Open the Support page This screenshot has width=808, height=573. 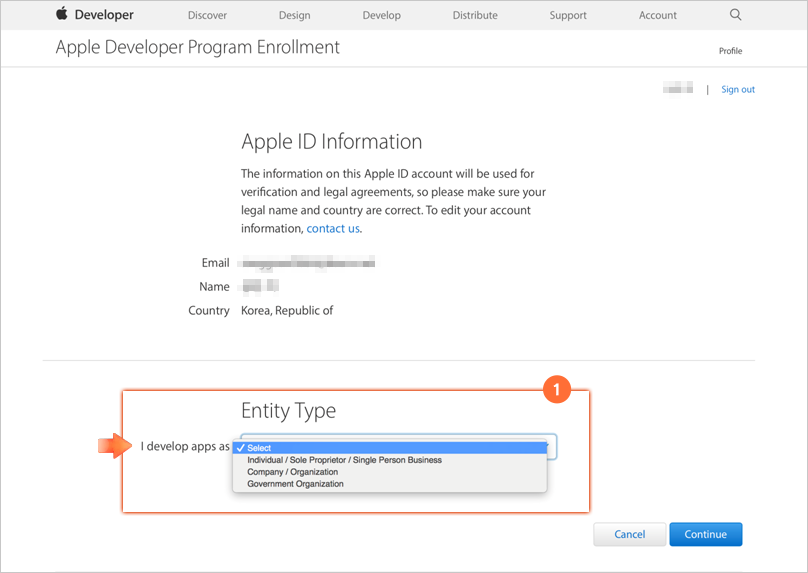tap(568, 15)
